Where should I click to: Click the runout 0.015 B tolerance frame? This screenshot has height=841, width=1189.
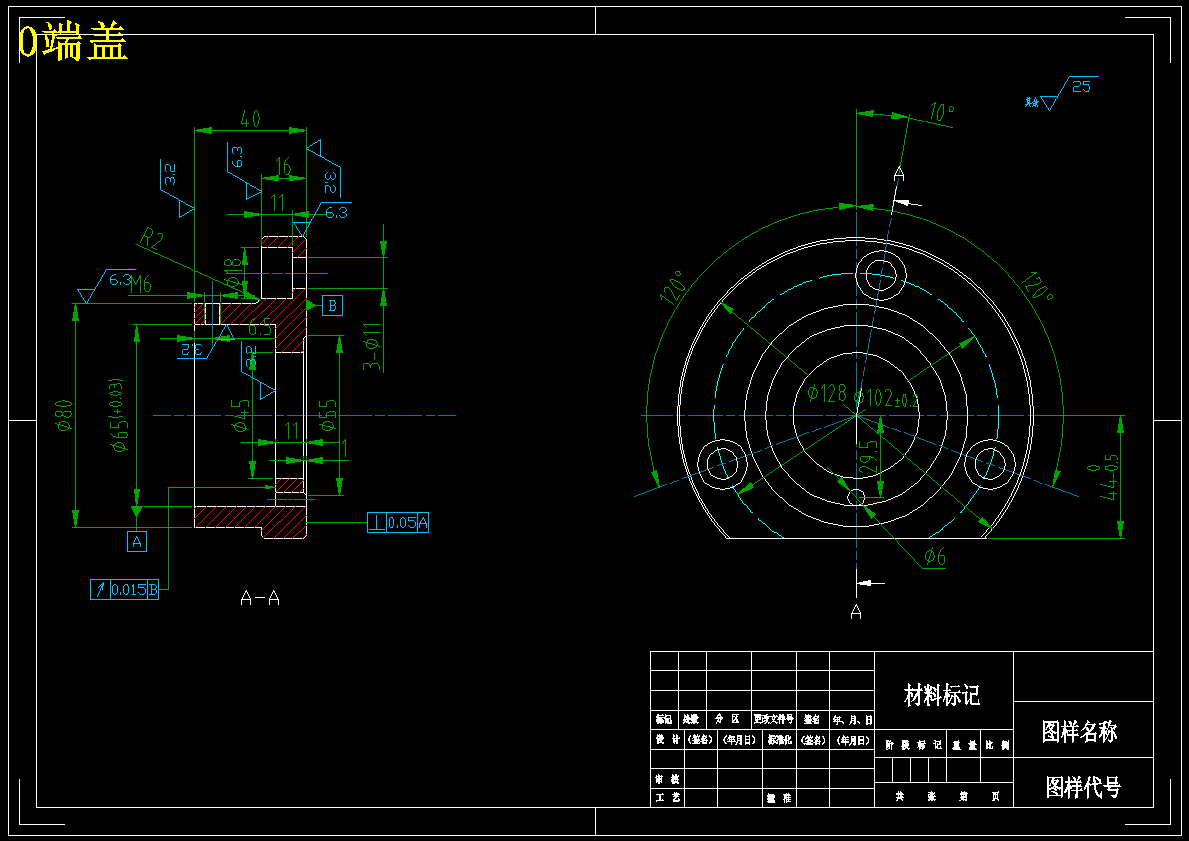[x=125, y=589]
